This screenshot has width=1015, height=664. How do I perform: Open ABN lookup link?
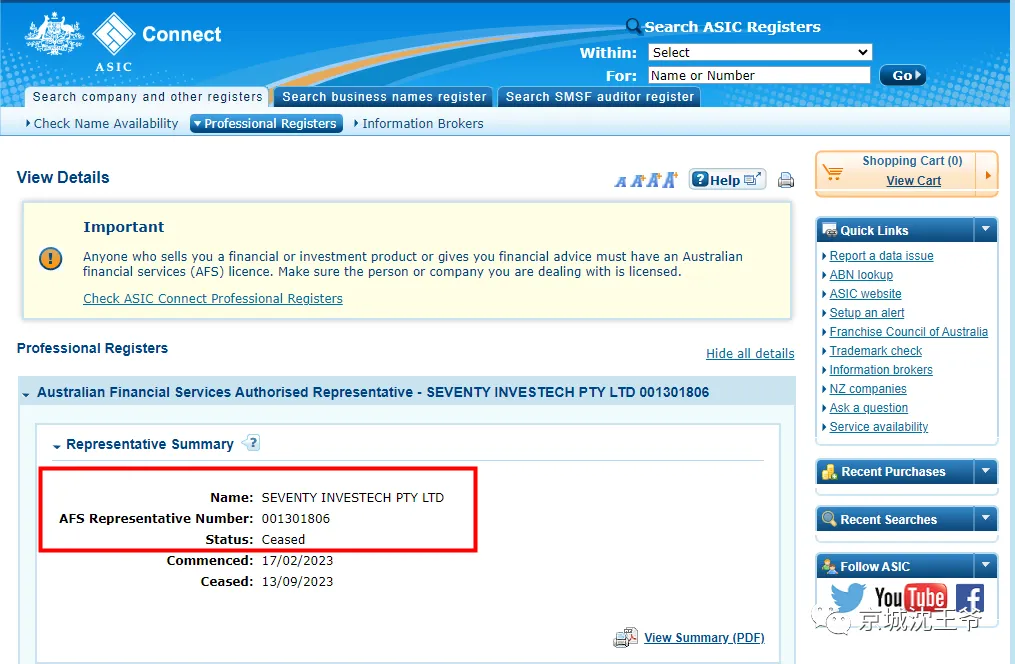coord(861,274)
